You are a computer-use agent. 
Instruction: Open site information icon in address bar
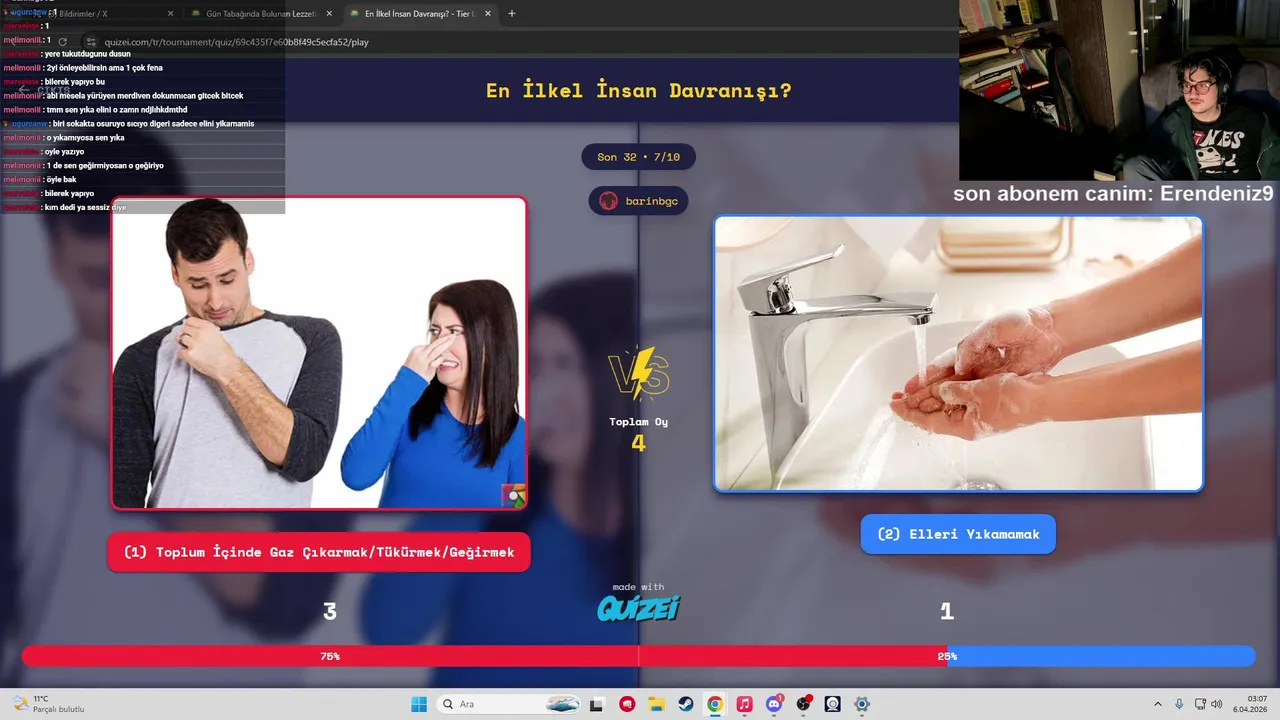click(91, 42)
